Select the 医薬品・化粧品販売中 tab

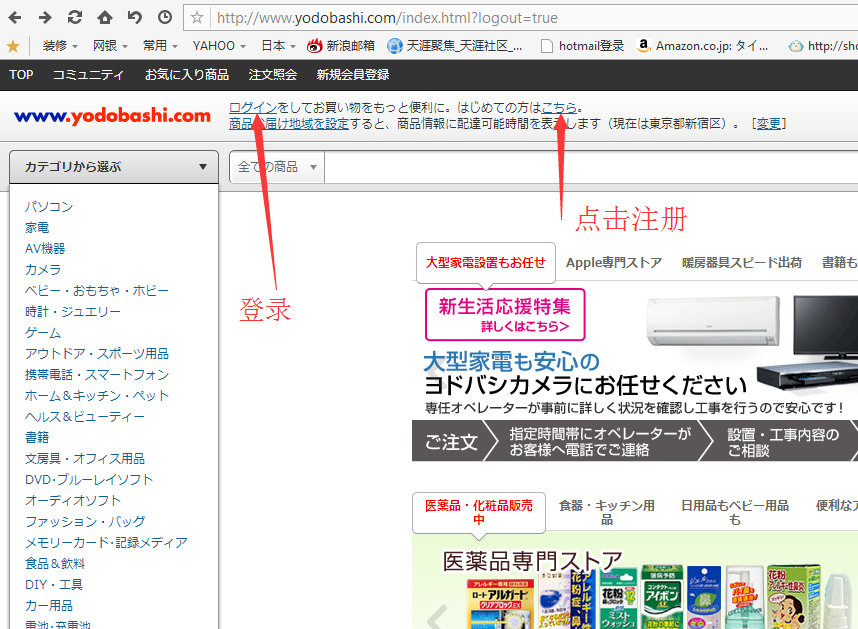pyautogui.click(x=479, y=512)
